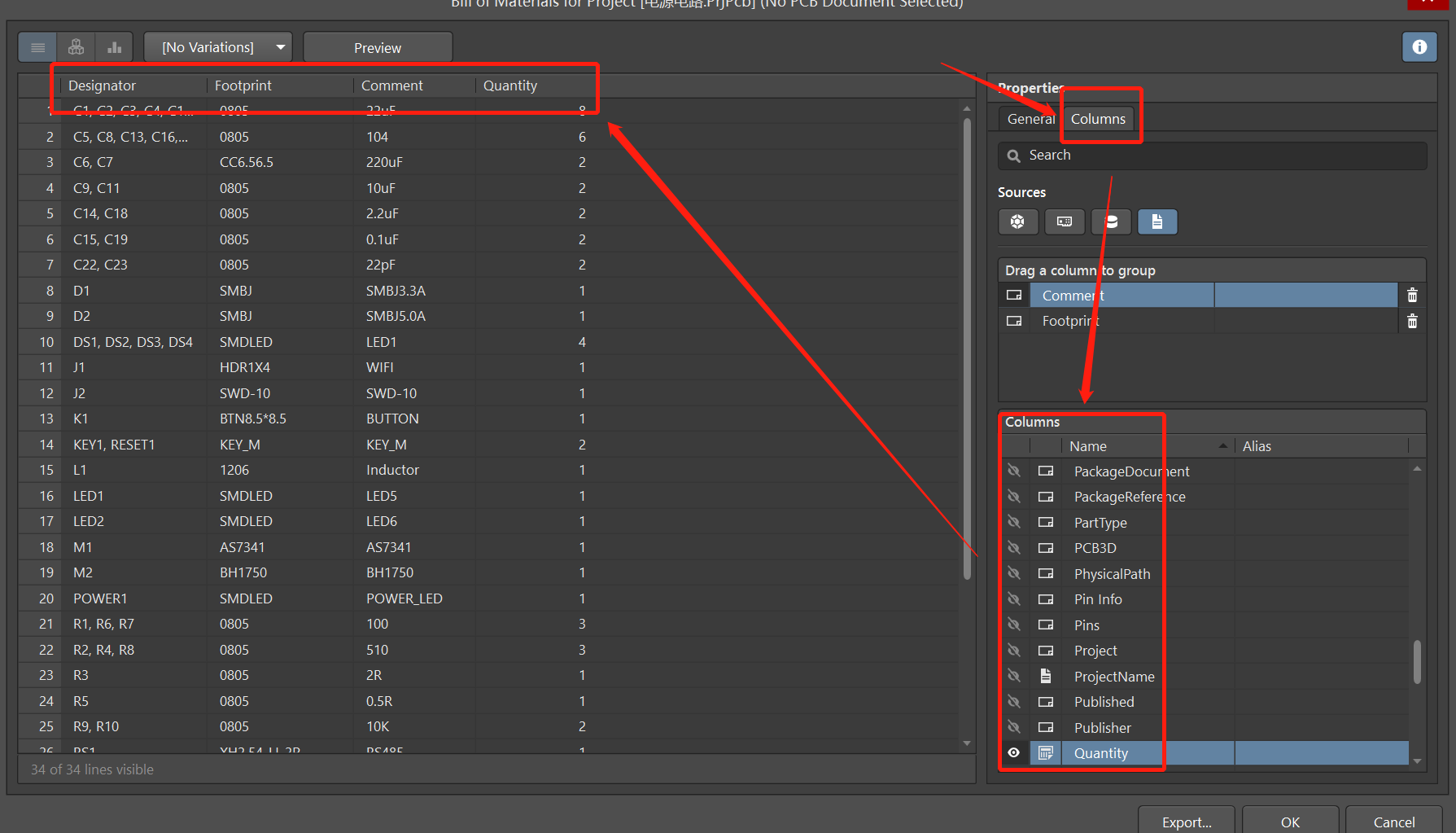Click the Export... button
The height and width of the screenshot is (833, 1456).
point(1187,821)
